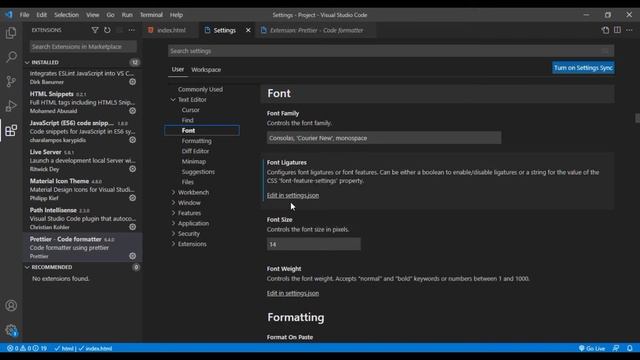Split the editor to the right
Image resolution: width=640 pixels, height=360 pixels.
coord(617,30)
